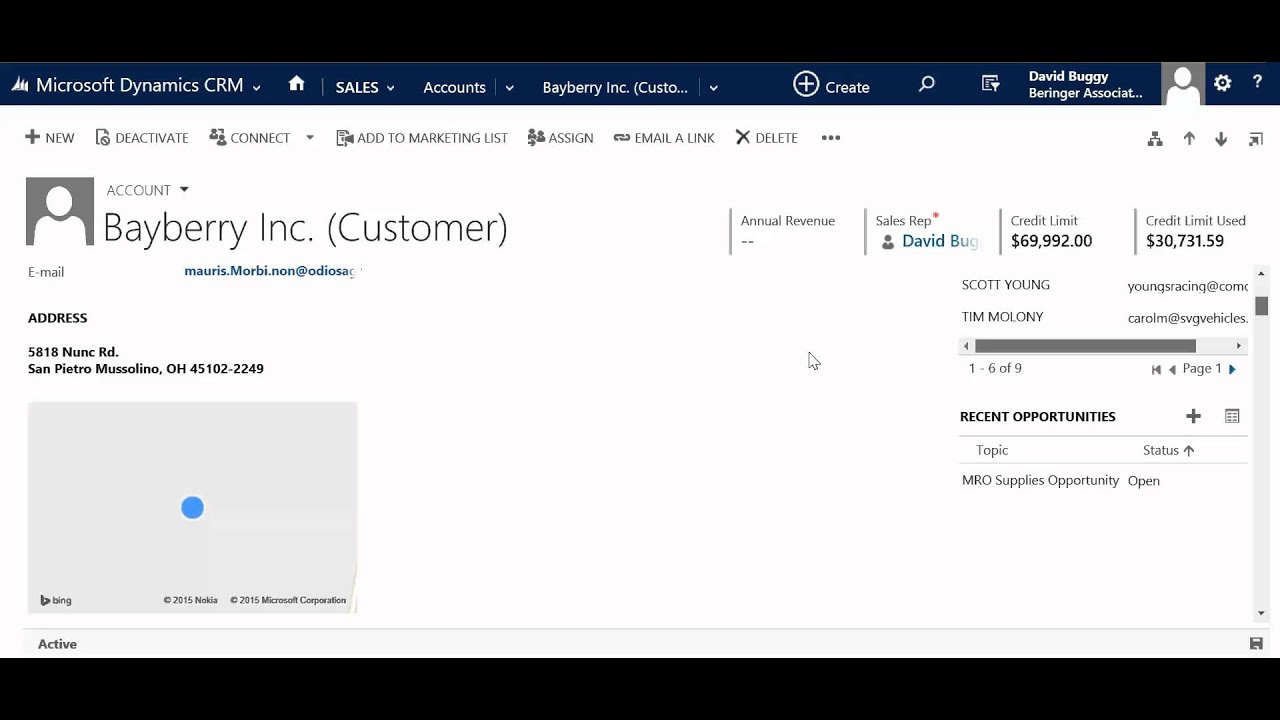Image resolution: width=1280 pixels, height=720 pixels.
Task: Click the Active status text
Action: [57, 644]
